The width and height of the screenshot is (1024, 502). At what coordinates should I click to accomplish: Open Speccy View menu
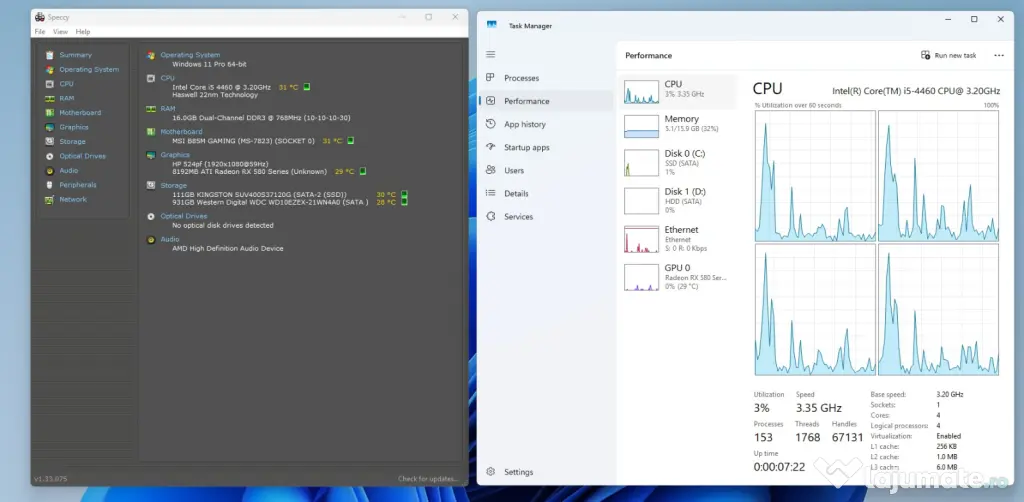tap(60, 31)
